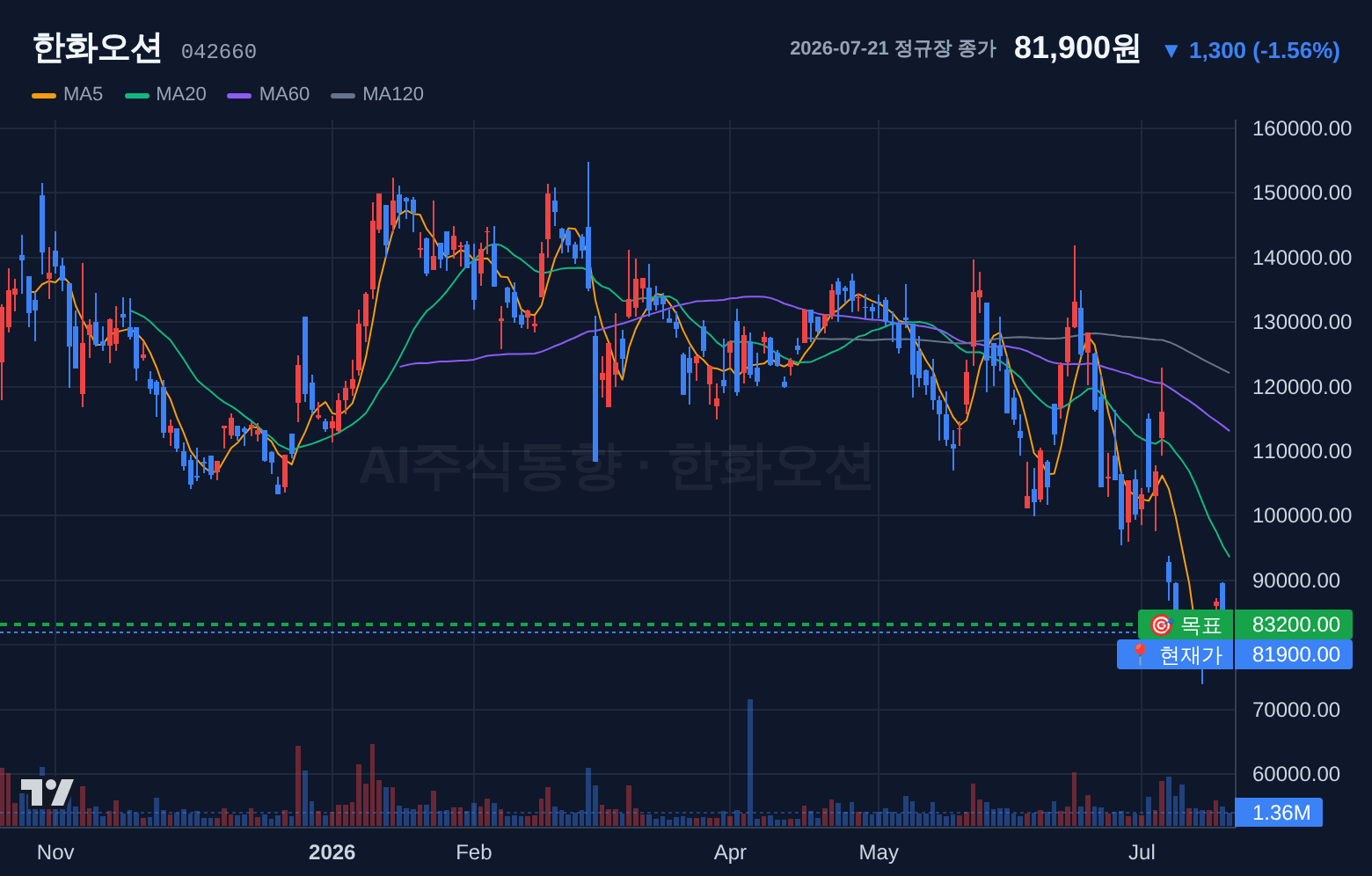Click the 100000.00 price axis label
The width and height of the screenshot is (1372, 876).
[1302, 515]
